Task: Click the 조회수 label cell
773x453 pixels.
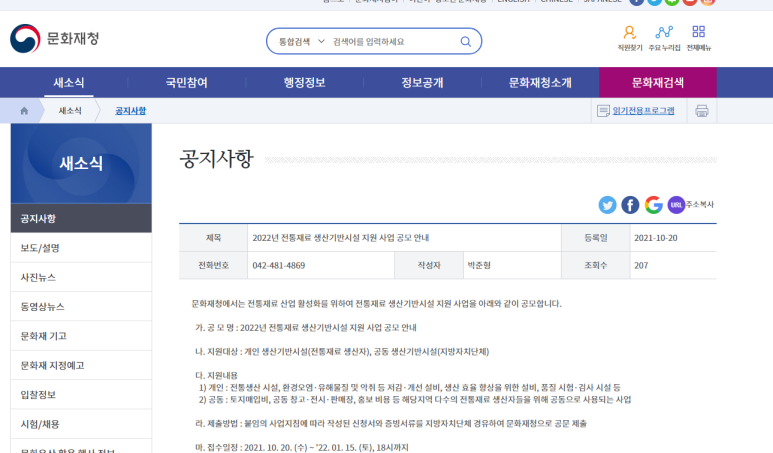Action: [596, 265]
